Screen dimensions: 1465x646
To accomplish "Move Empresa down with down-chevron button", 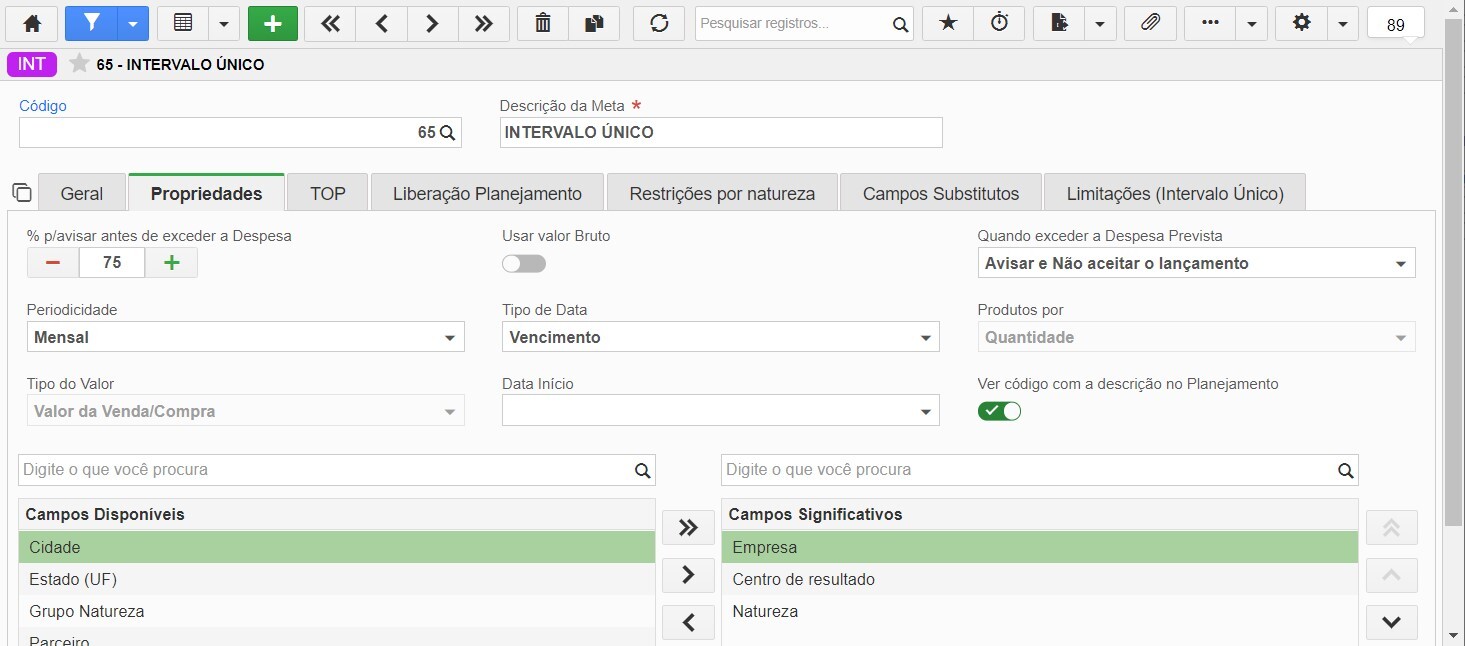I will (x=1392, y=622).
